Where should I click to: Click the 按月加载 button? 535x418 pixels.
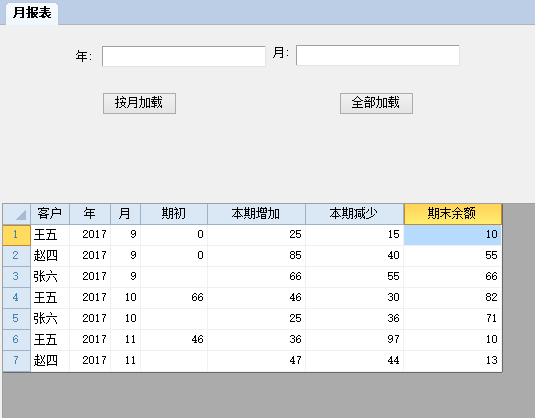tap(139, 103)
